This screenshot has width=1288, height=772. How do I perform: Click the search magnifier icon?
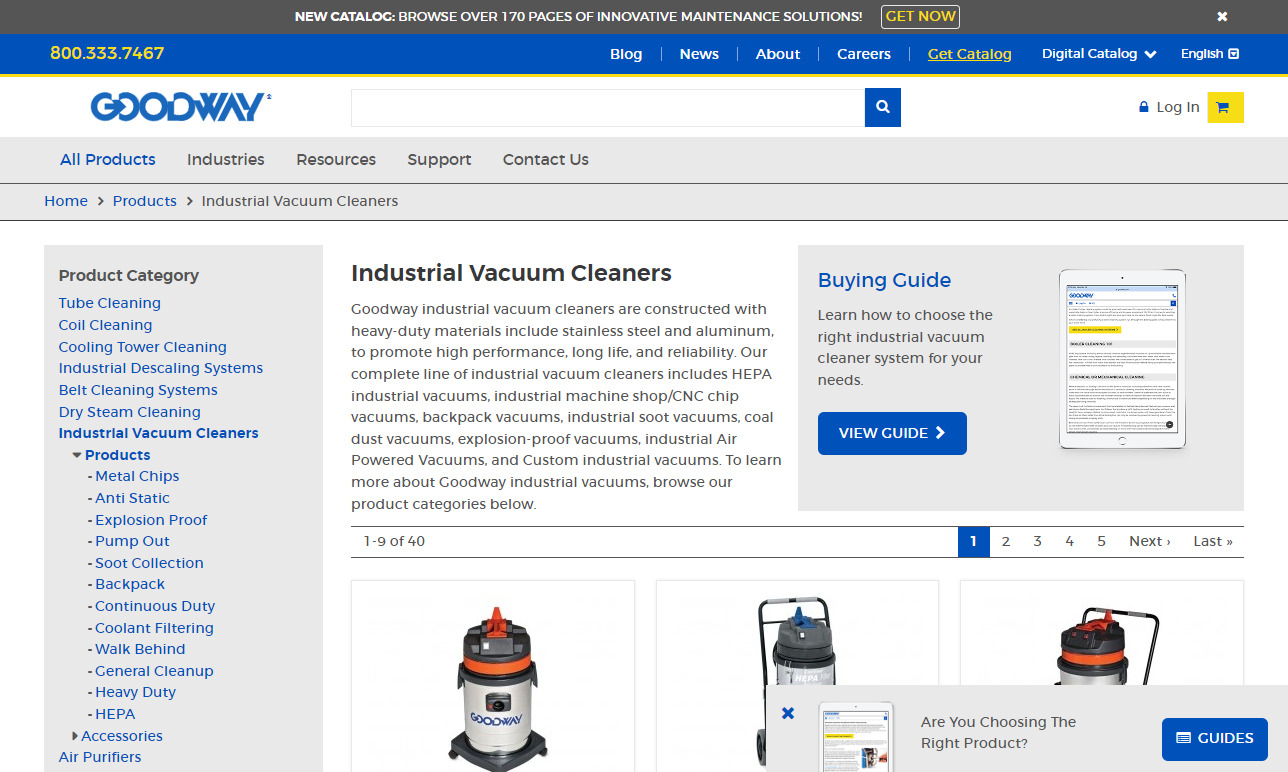(882, 107)
